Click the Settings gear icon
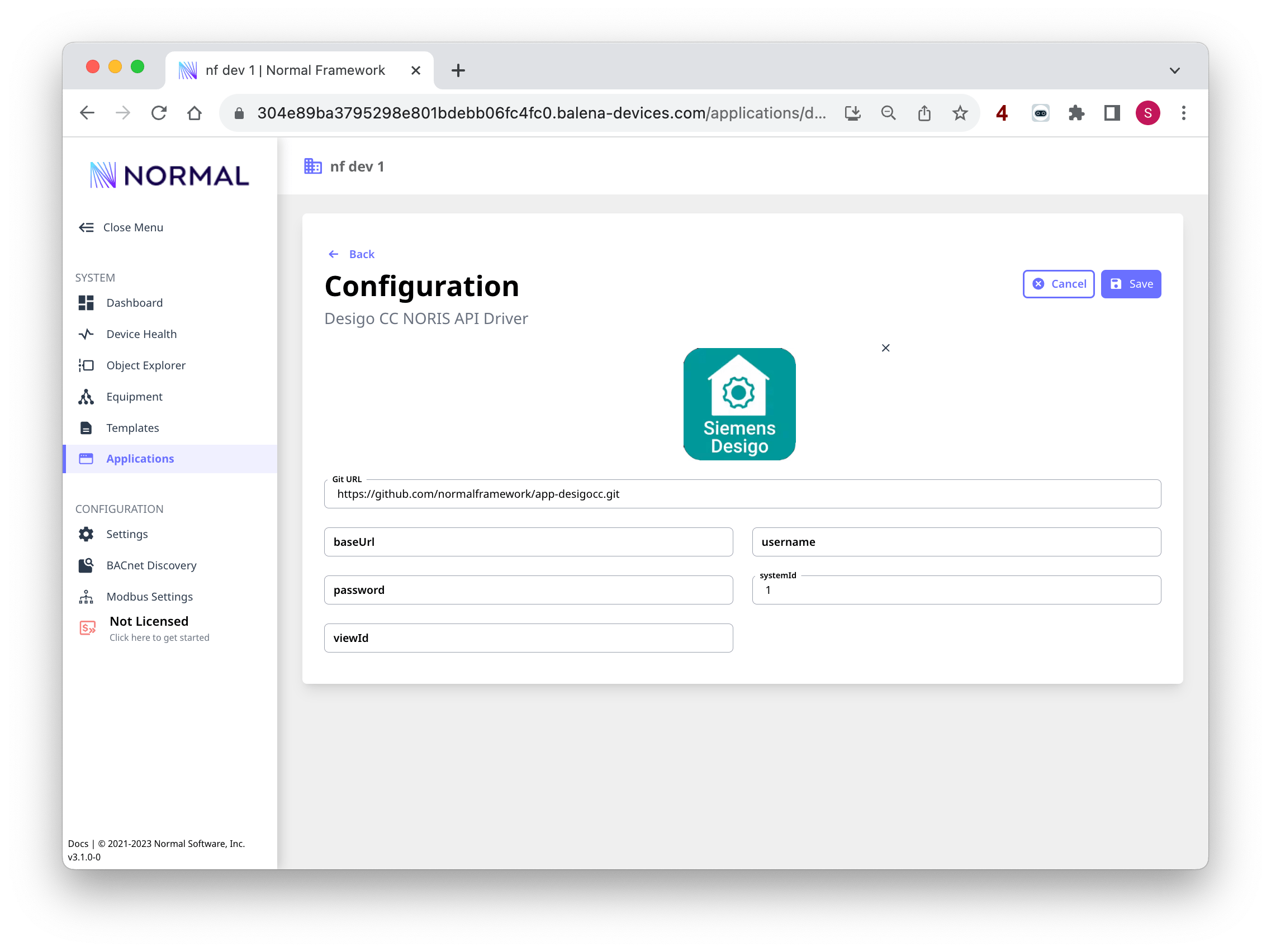Screen dimensions: 1271x952 [x=86, y=534]
